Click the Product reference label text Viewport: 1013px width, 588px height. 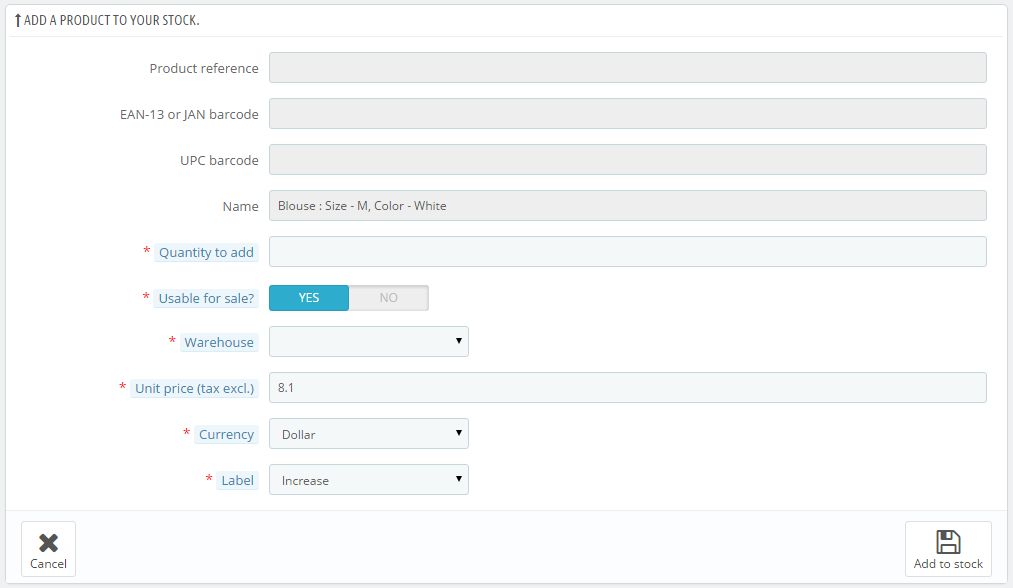204,68
